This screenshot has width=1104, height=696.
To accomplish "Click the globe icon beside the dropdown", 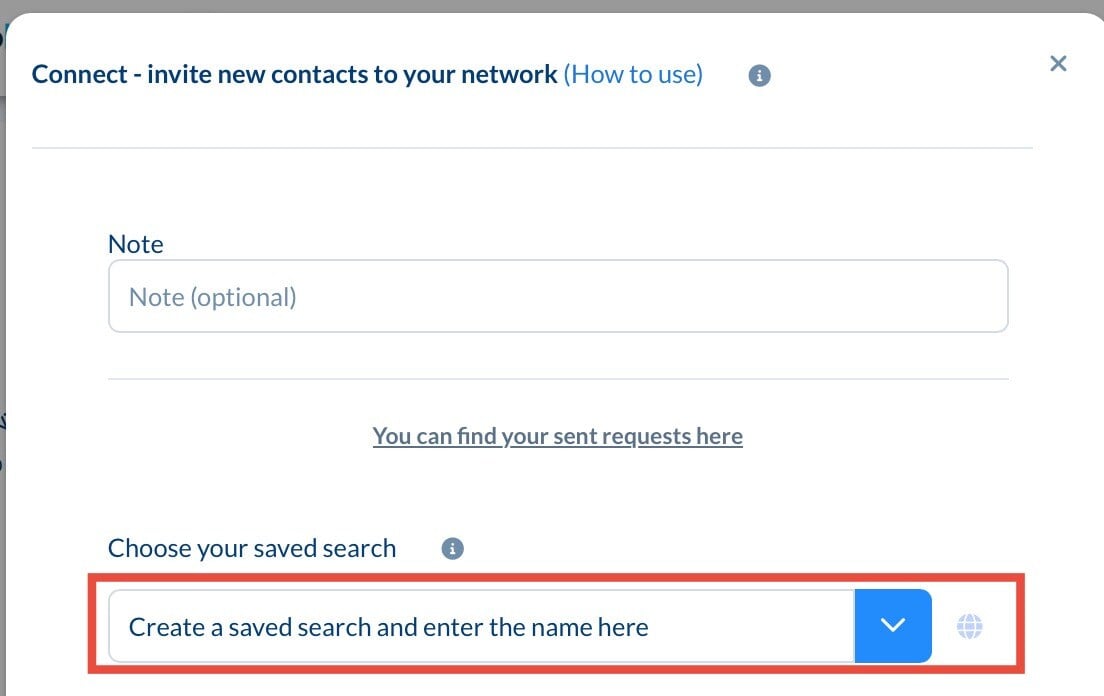I will [969, 627].
